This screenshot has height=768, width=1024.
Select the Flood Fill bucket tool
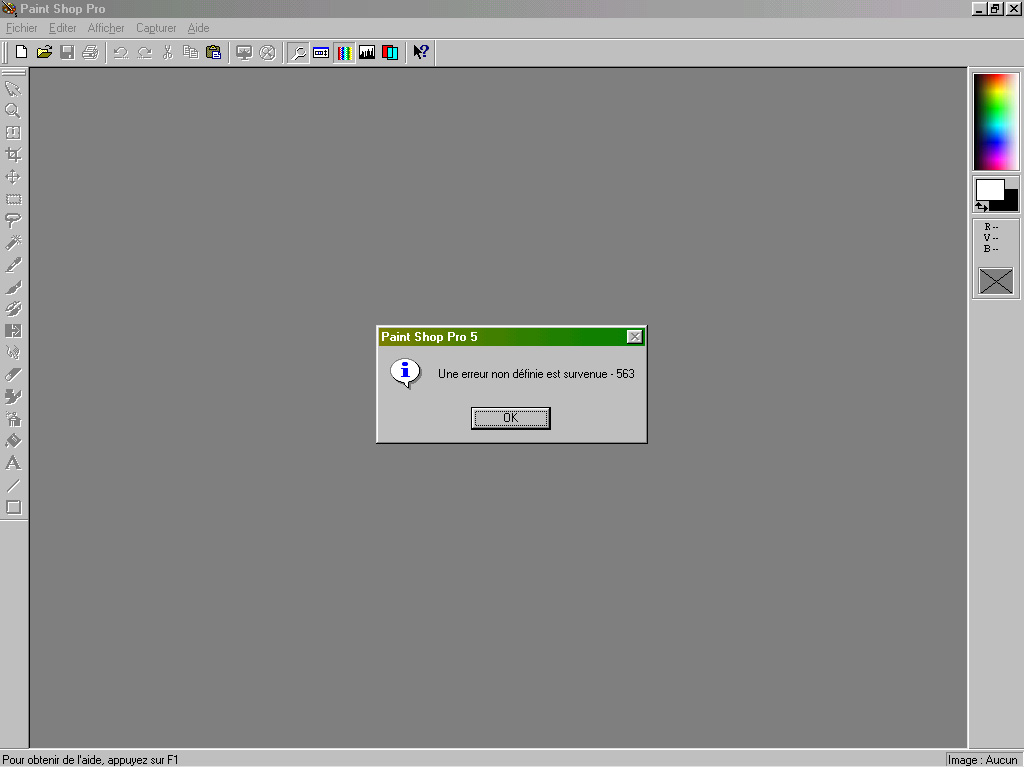(x=13, y=441)
